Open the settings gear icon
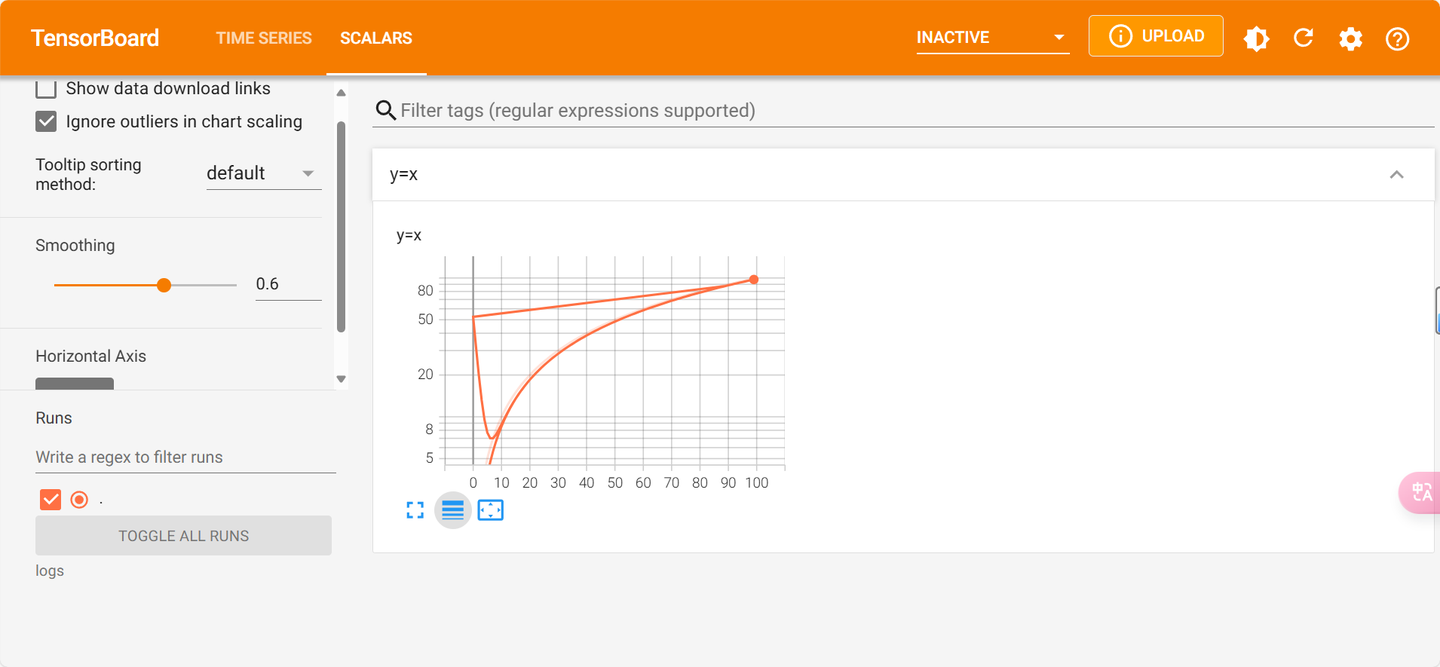 pos(1350,38)
